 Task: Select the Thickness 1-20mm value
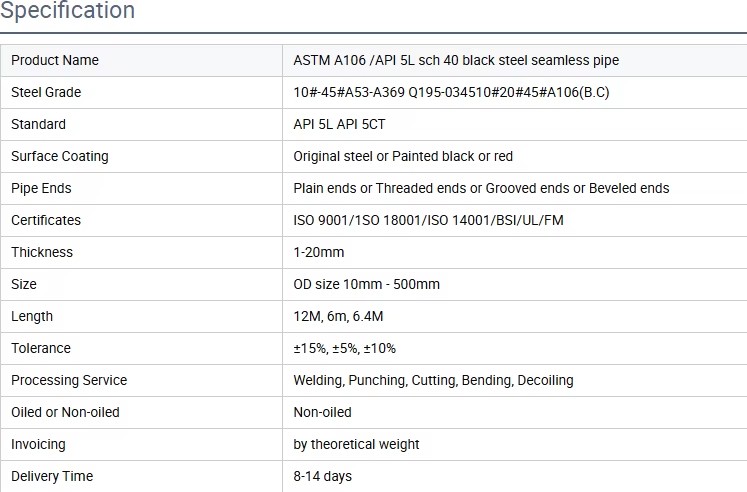click(319, 252)
